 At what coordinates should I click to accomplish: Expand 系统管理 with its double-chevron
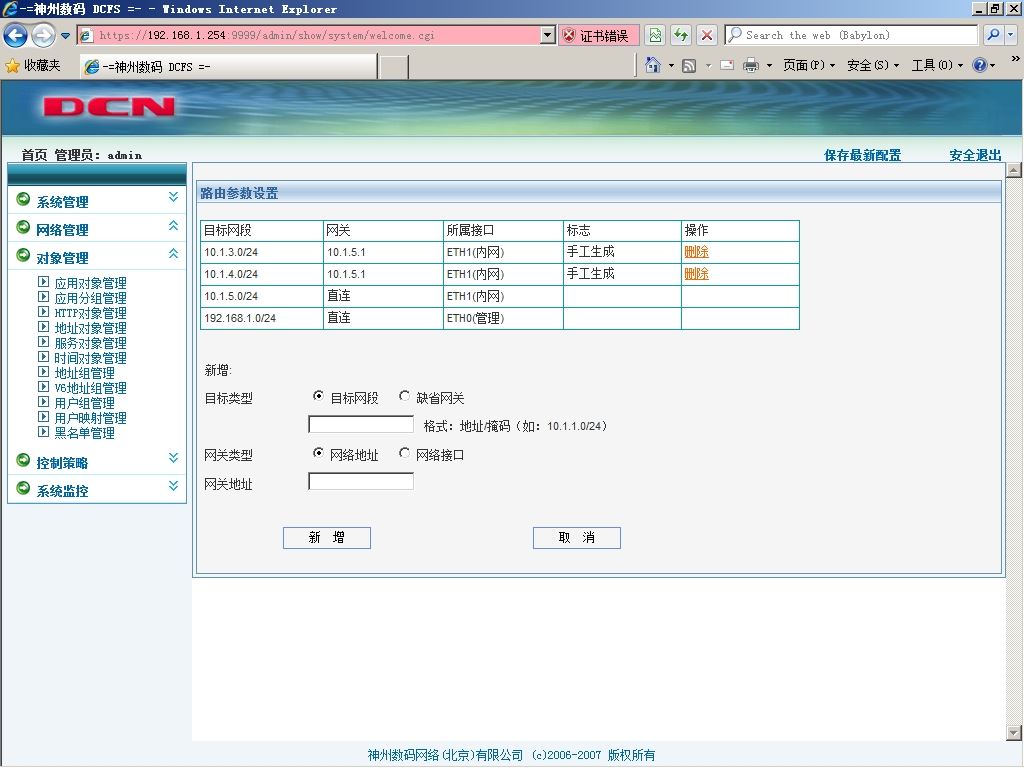point(173,197)
